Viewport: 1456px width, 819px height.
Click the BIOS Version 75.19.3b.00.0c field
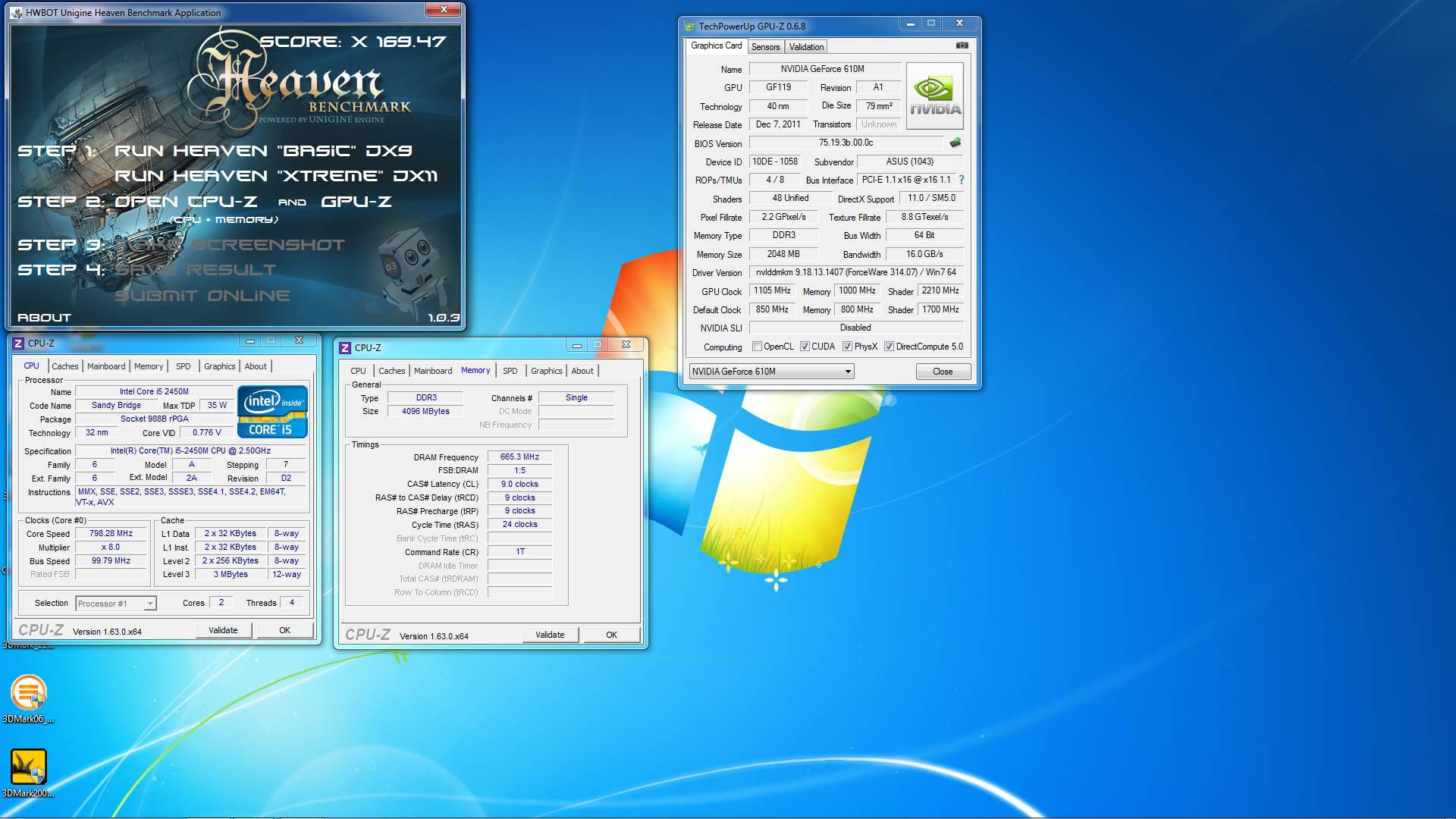[846, 143]
